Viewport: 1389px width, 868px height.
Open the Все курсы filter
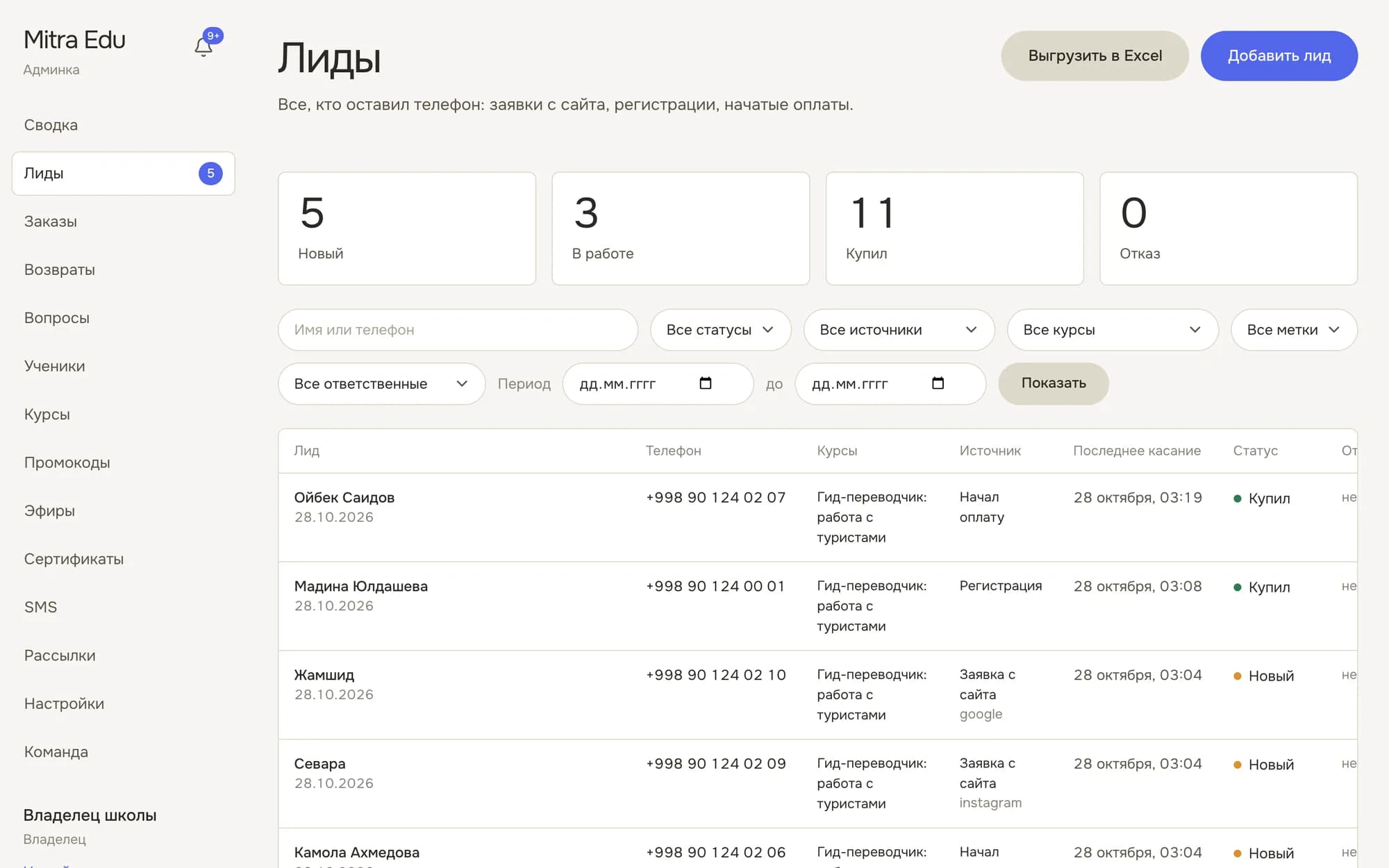1113,330
